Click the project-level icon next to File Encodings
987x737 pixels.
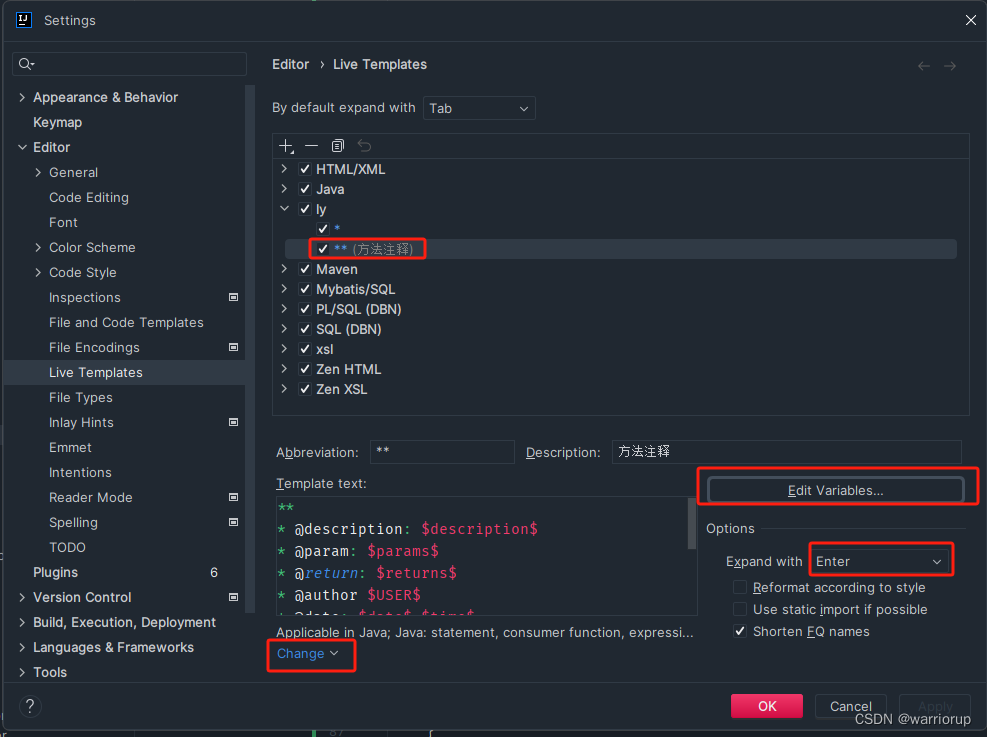234,347
